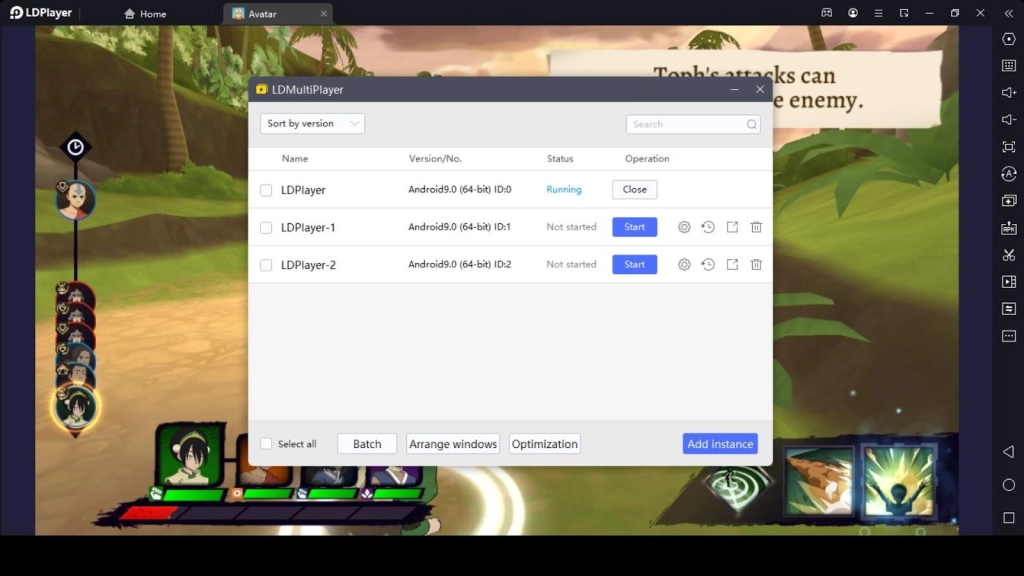Create desktop shortcut icon for LDPlayer-2

(732, 265)
